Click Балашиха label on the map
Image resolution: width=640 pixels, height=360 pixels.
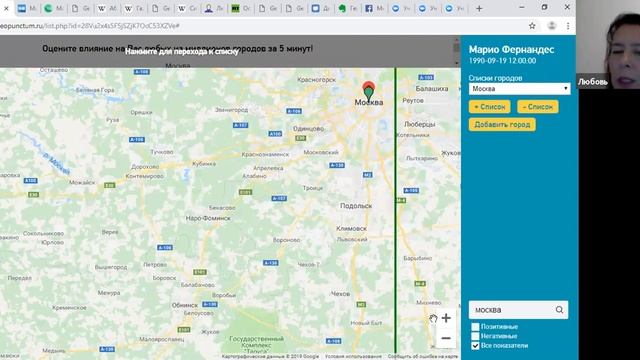(431, 89)
